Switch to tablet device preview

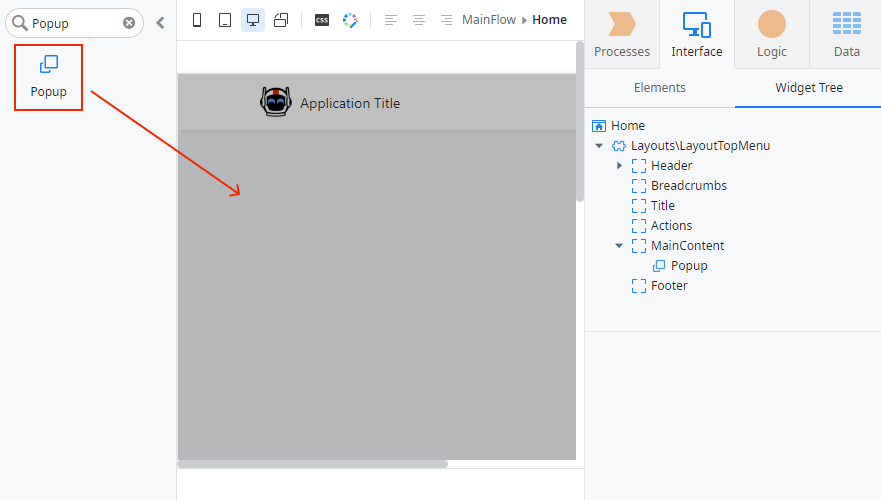[x=225, y=20]
